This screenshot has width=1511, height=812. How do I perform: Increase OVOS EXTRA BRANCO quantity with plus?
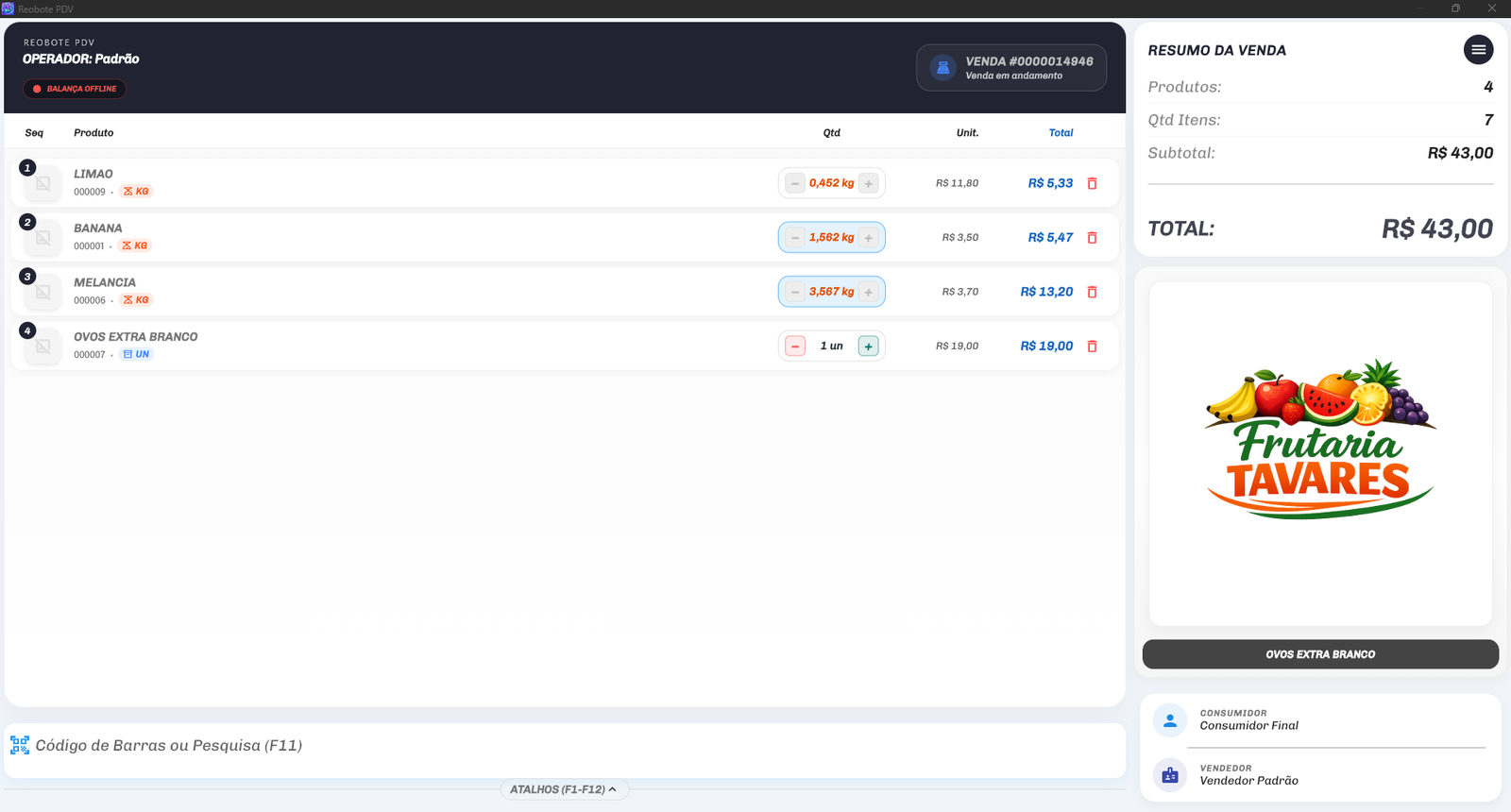[868, 347]
